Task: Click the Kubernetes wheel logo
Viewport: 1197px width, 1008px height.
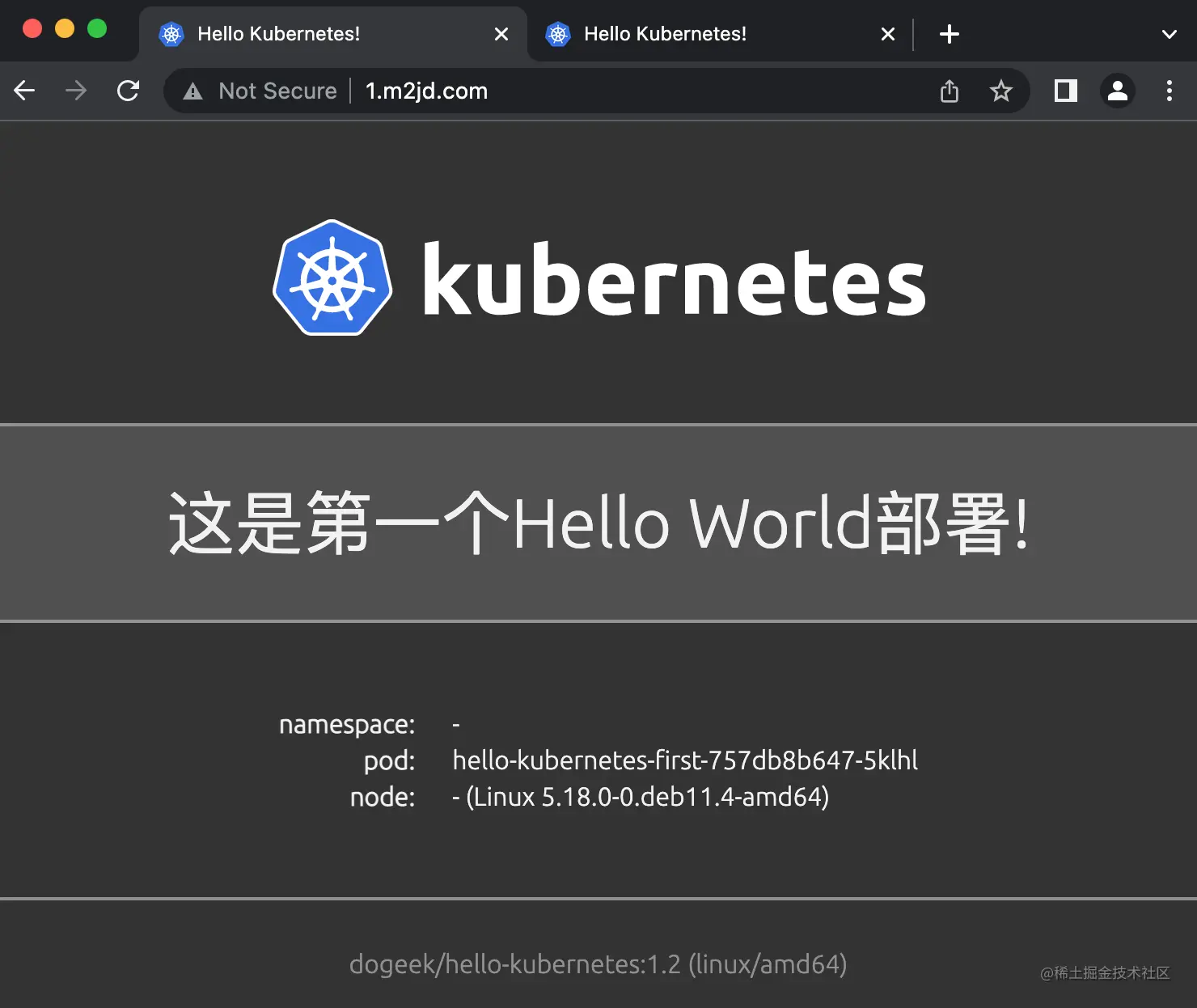Action: [x=332, y=277]
